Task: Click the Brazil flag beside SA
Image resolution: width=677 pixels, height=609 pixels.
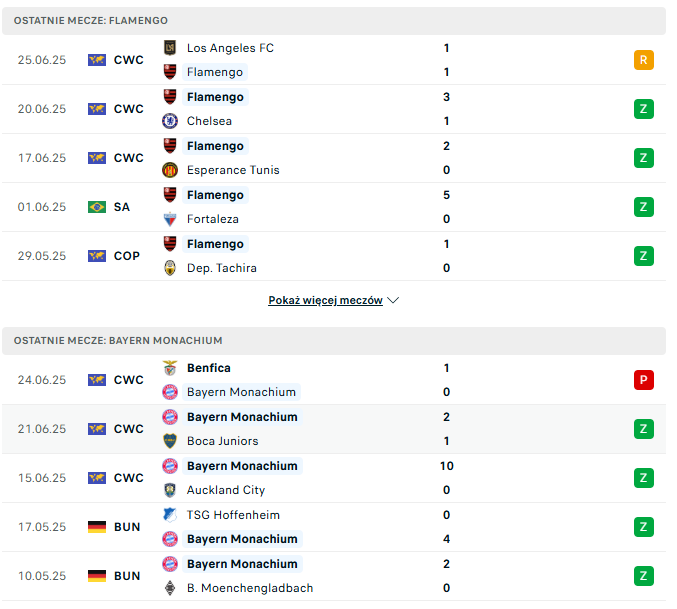Action: 97,207
